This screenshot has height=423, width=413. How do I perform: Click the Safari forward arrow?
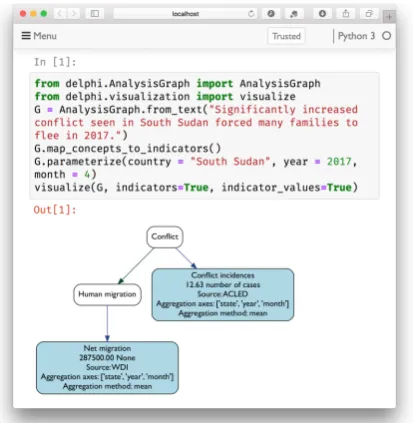coord(74,14)
